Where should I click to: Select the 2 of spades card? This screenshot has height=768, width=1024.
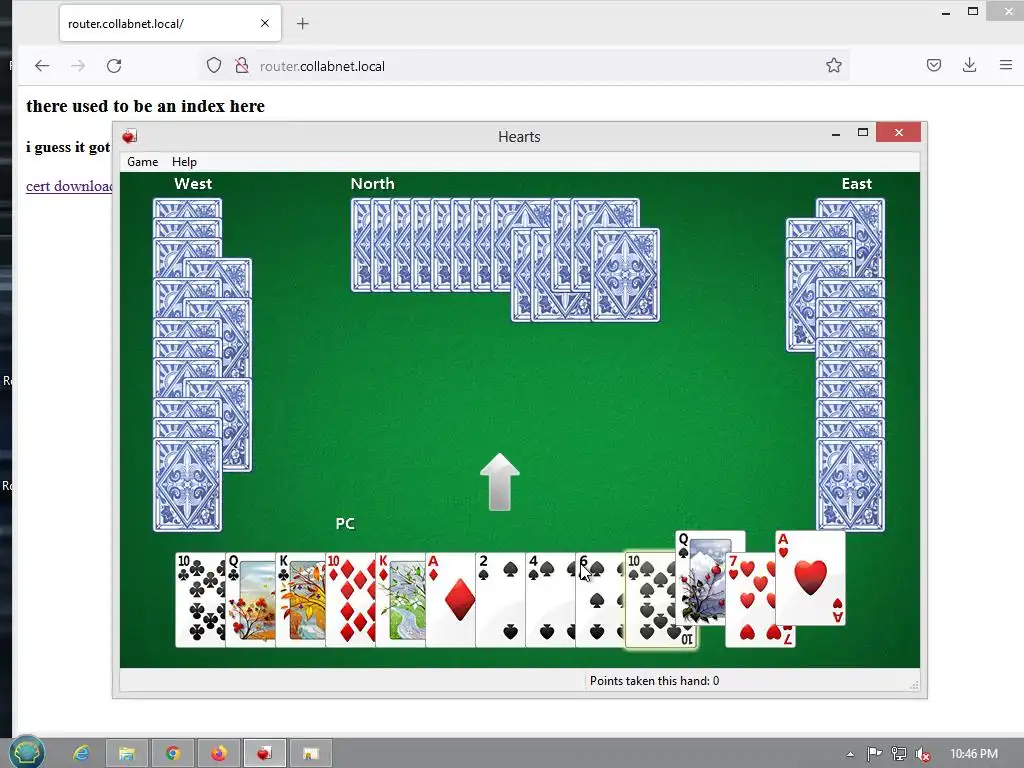pos(500,600)
